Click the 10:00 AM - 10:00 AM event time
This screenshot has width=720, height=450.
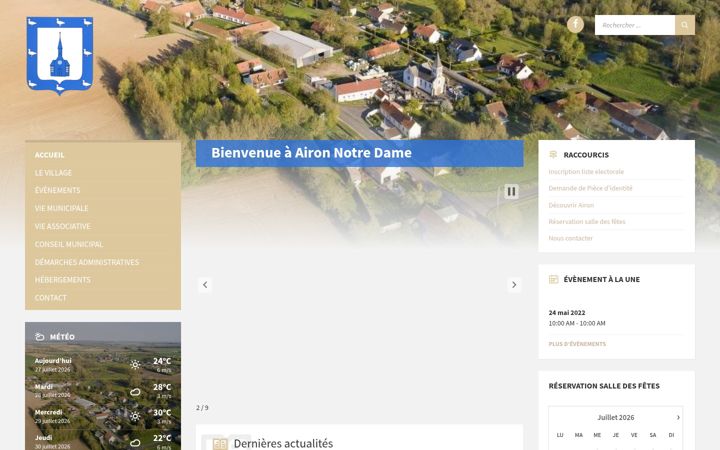point(577,323)
